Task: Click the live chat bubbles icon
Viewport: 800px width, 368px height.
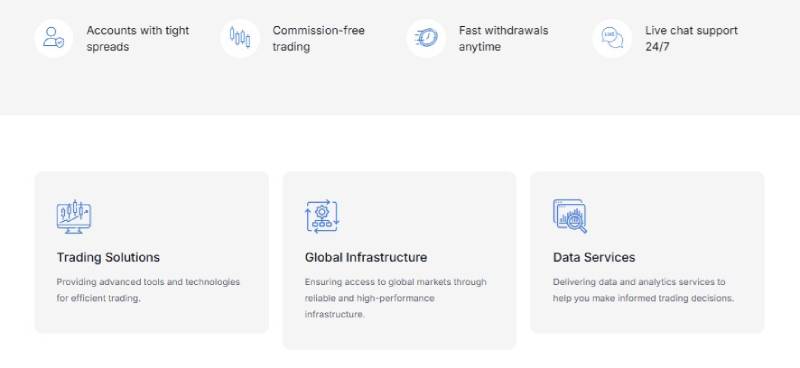Action: coord(612,38)
